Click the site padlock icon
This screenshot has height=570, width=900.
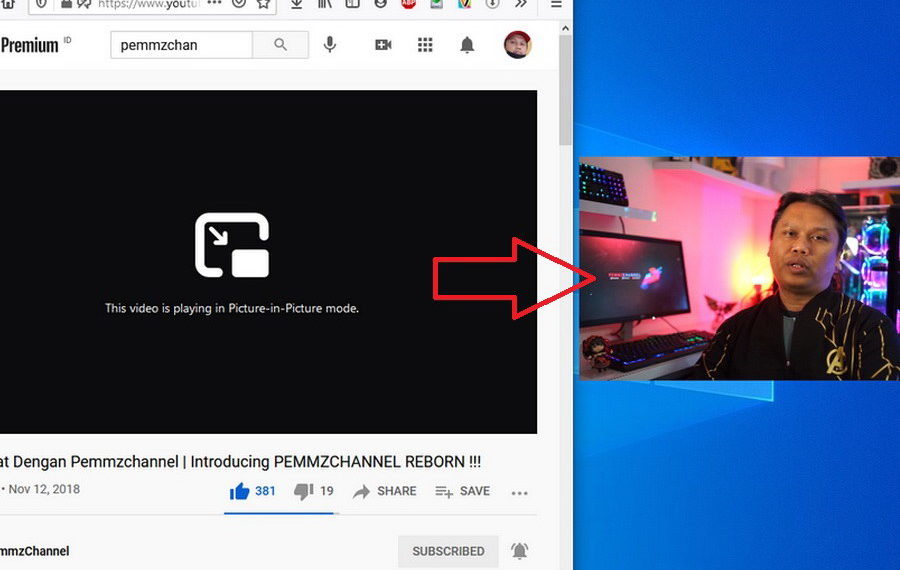67,3
